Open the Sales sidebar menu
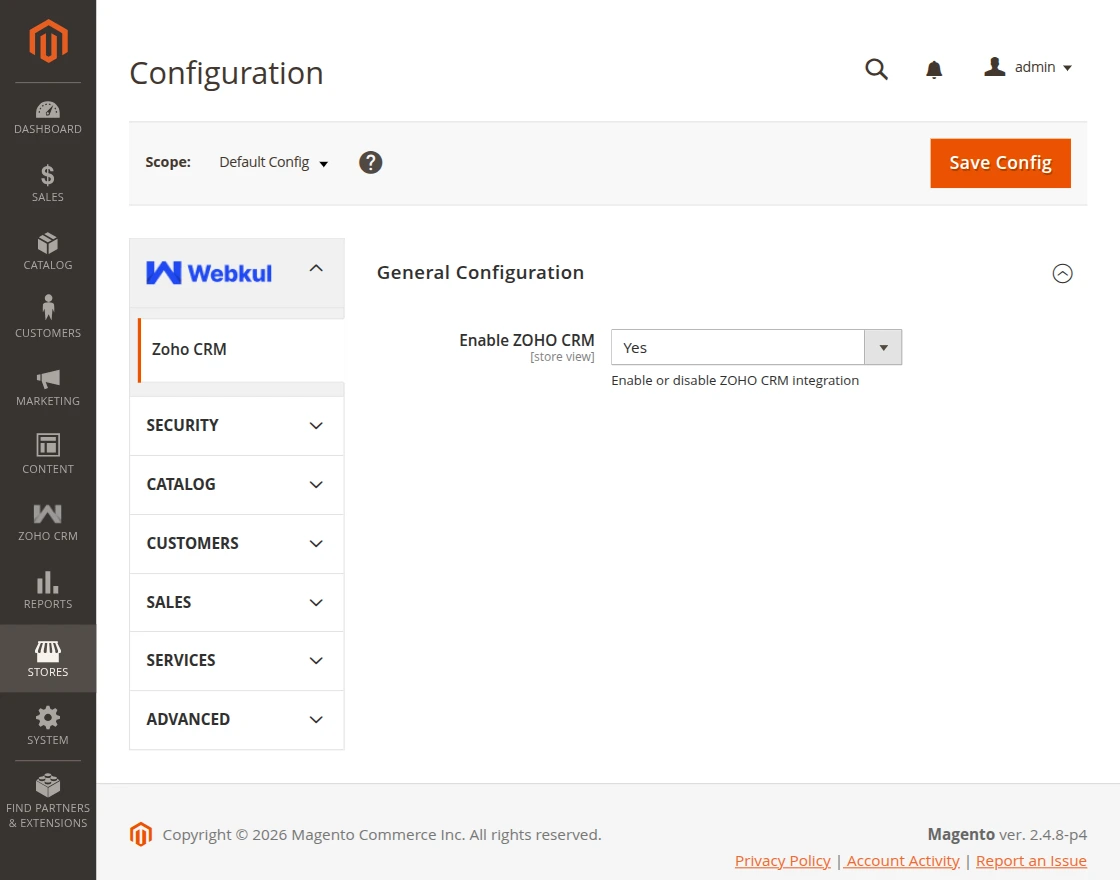Viewport: 1120px width, 880px height. pos(48,184)
